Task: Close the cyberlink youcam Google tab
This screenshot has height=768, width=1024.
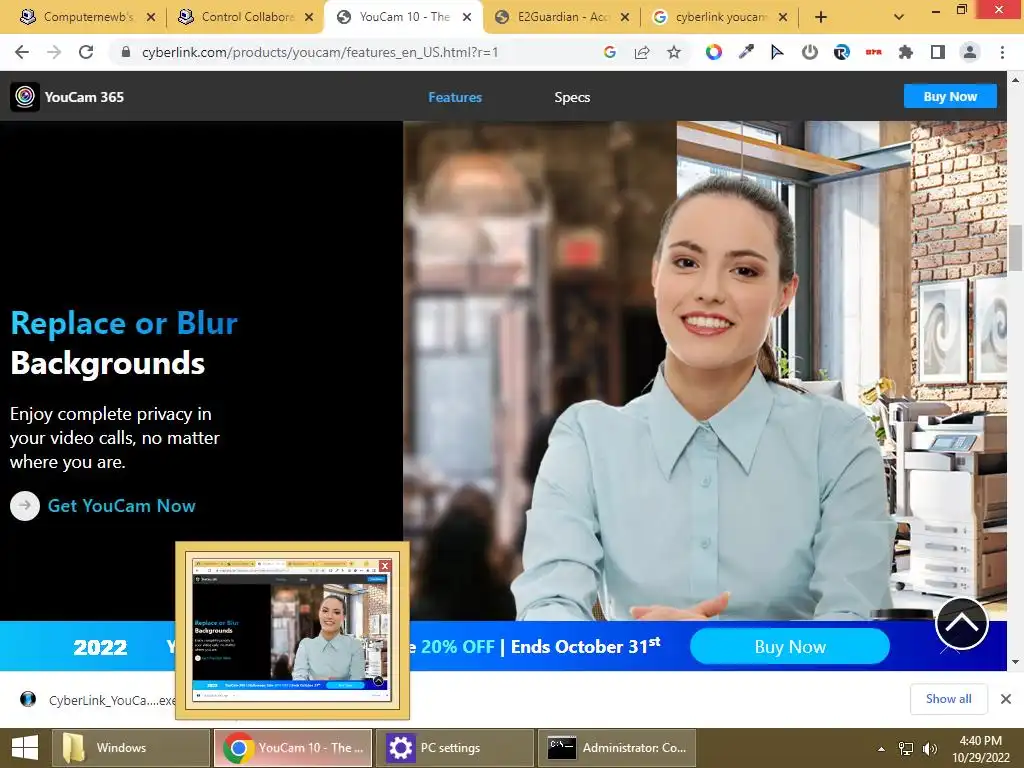Action: 783,17
